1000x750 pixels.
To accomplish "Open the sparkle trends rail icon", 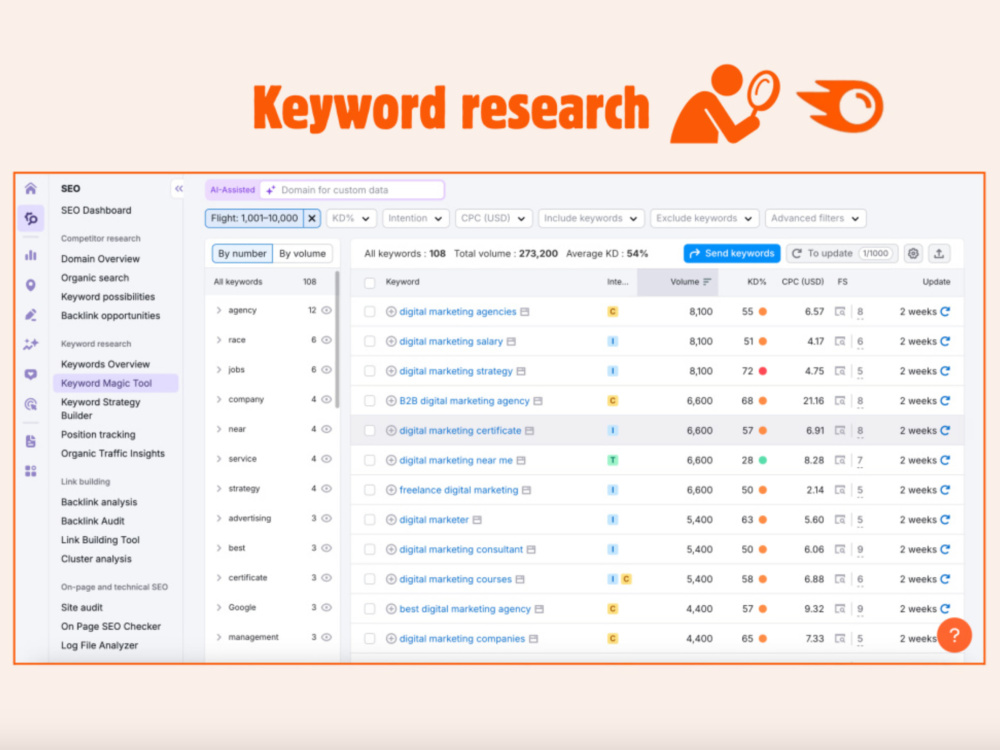I will pos(31,344).
